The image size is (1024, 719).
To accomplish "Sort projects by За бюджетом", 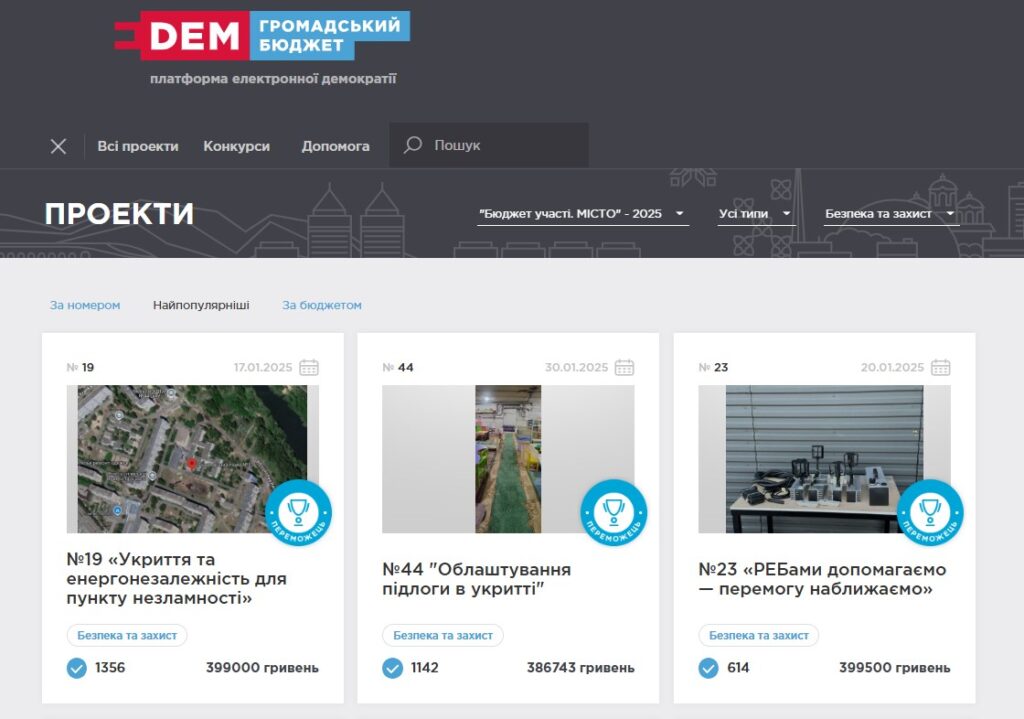I will point(321,305).
